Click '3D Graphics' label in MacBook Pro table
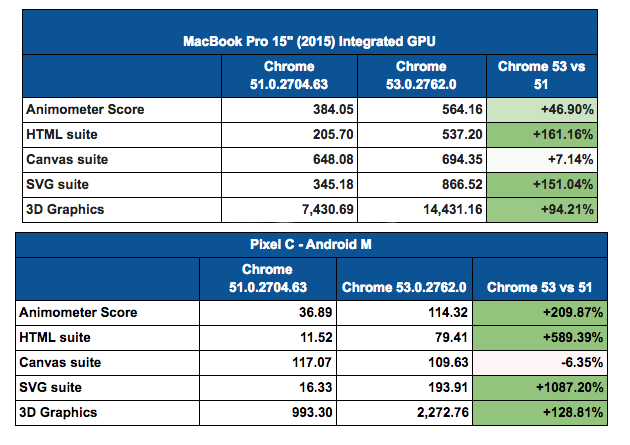The height and width of the screenshot is (445, 630). pyautogui.click(x=65, y=209)
